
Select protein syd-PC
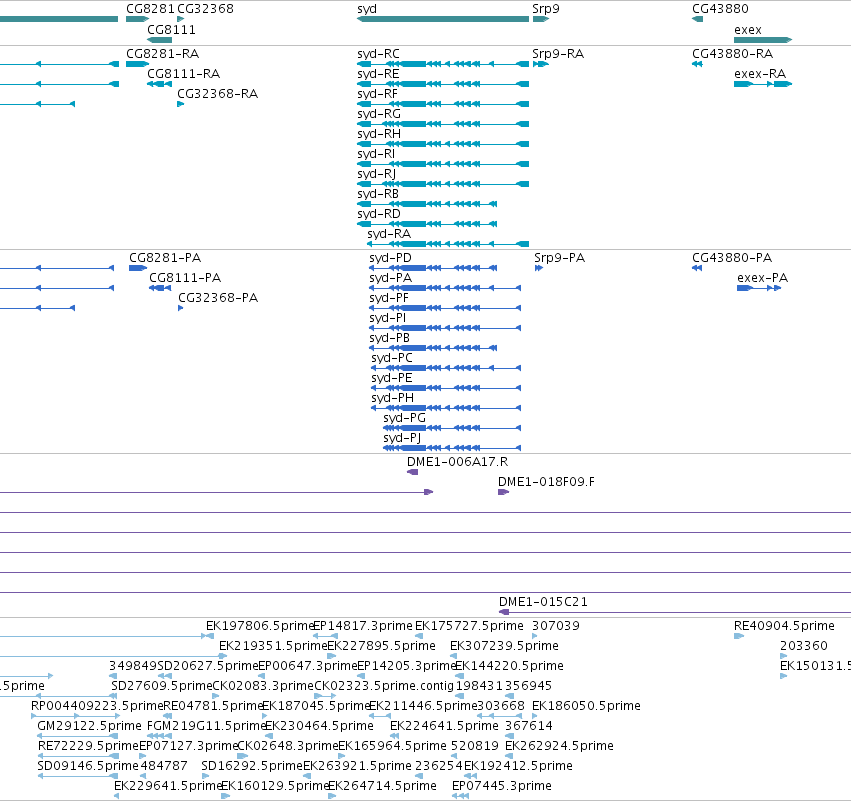click(x=392, y=358)
